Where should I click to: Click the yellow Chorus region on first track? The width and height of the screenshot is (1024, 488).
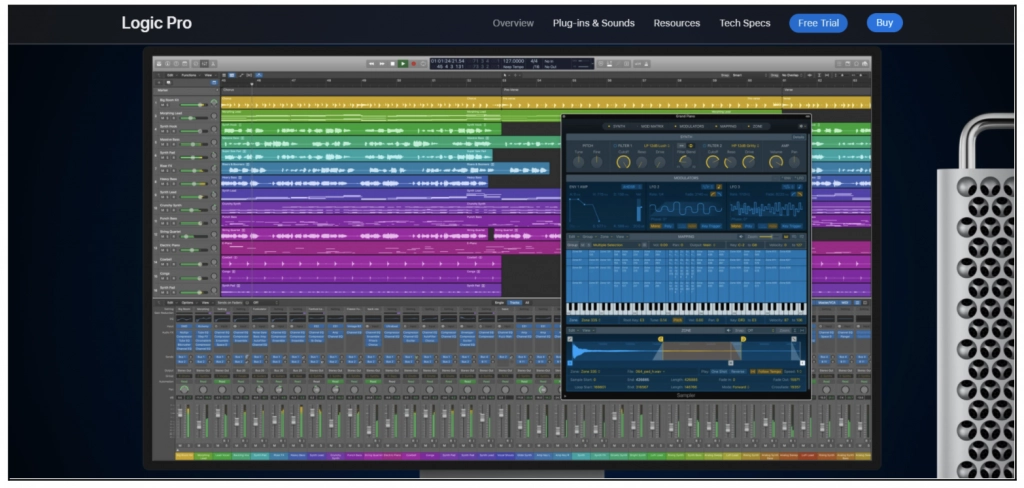[360, 102]
